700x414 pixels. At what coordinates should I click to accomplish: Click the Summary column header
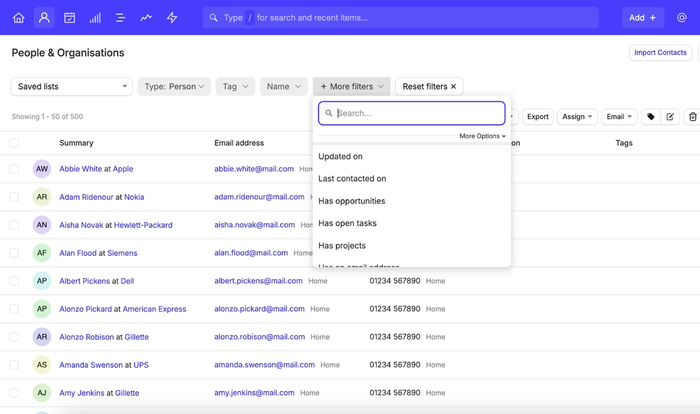click(76, 143)
